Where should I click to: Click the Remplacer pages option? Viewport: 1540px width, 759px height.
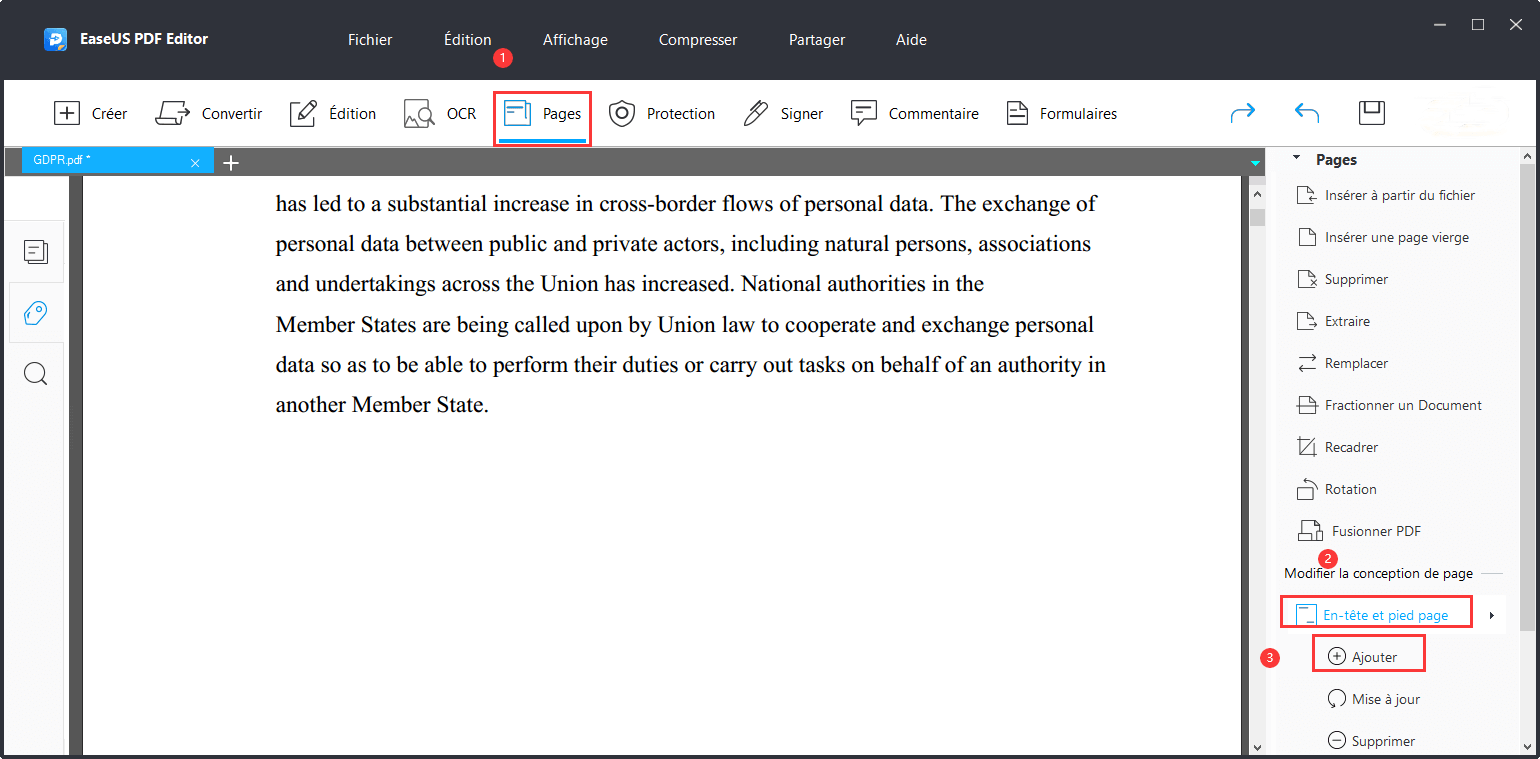click(1342, 363)
